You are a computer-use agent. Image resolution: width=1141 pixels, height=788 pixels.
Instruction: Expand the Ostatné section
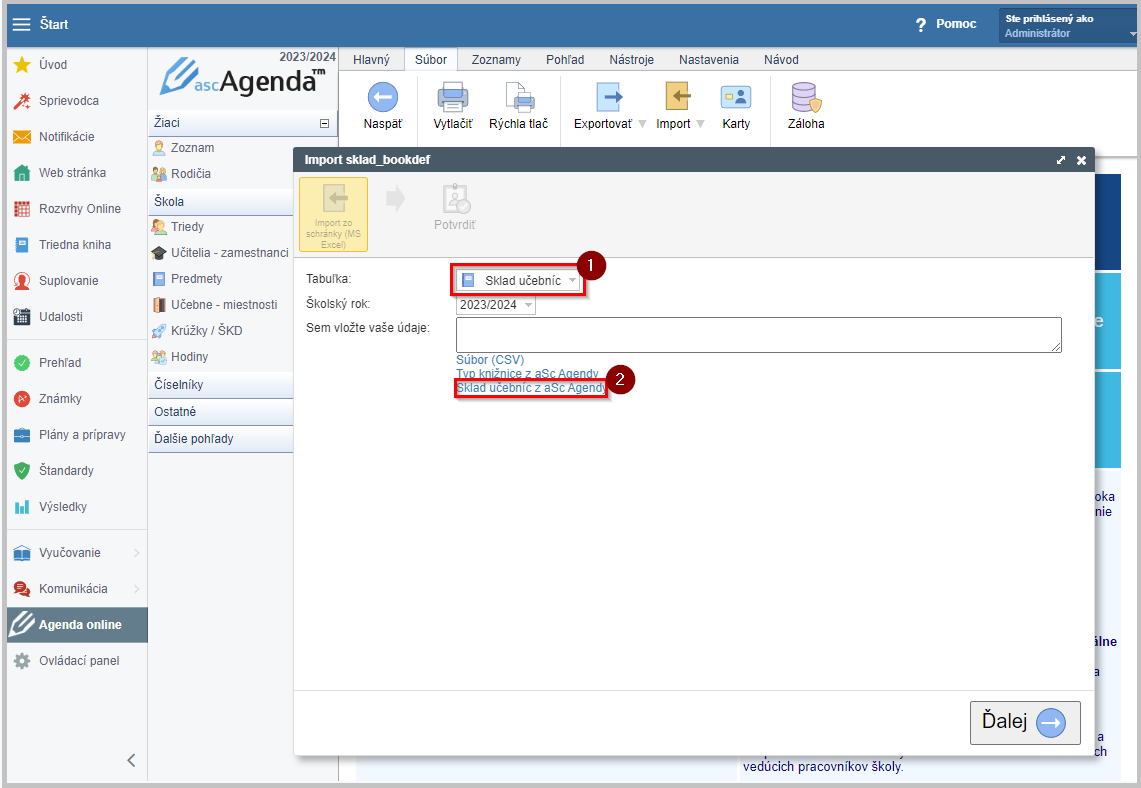(x=221, y=412)
